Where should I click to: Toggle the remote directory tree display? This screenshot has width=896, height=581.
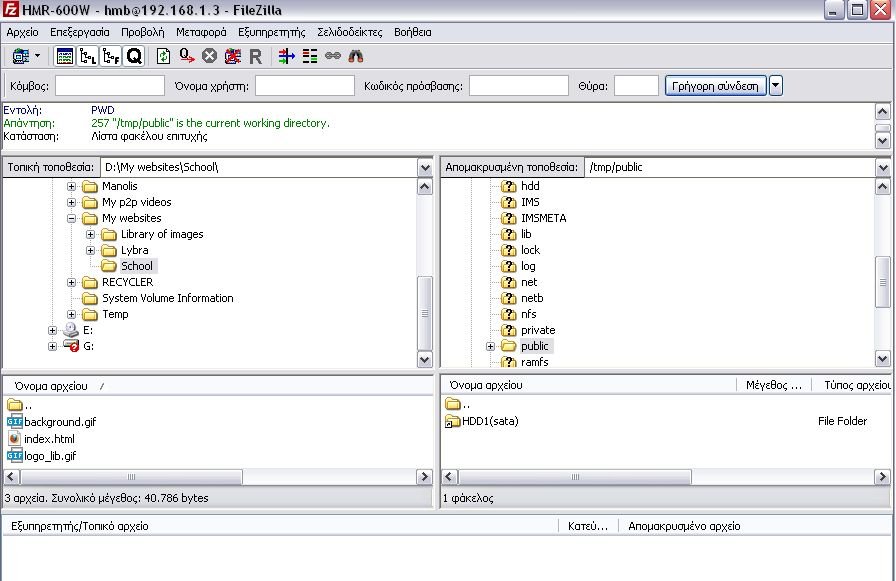[111, 56]
